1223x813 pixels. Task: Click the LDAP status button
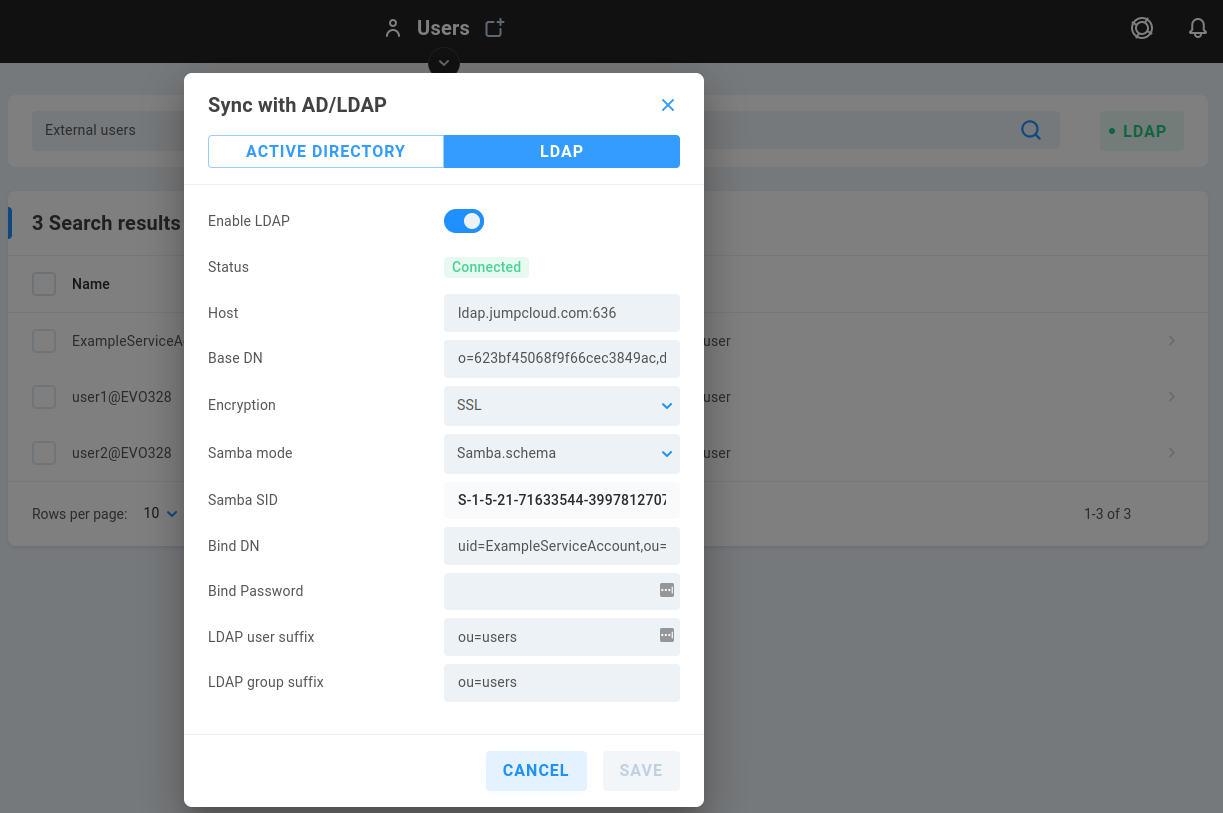(x=1142, y=131)
